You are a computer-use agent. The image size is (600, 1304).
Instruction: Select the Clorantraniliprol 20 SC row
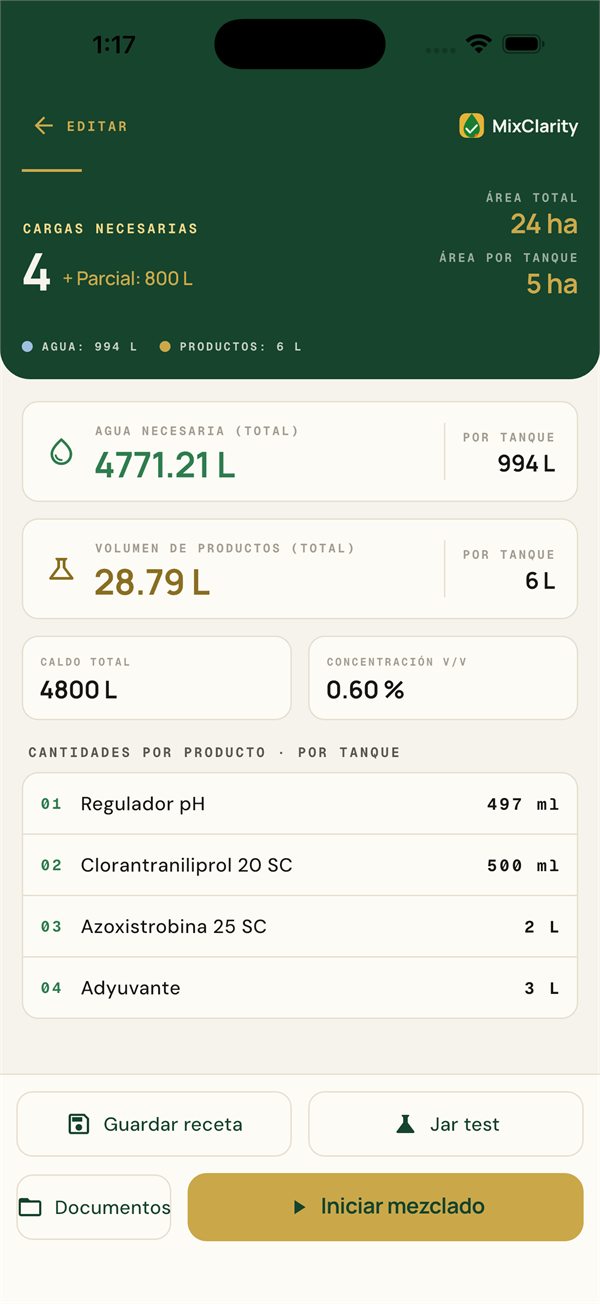(300, 865)
